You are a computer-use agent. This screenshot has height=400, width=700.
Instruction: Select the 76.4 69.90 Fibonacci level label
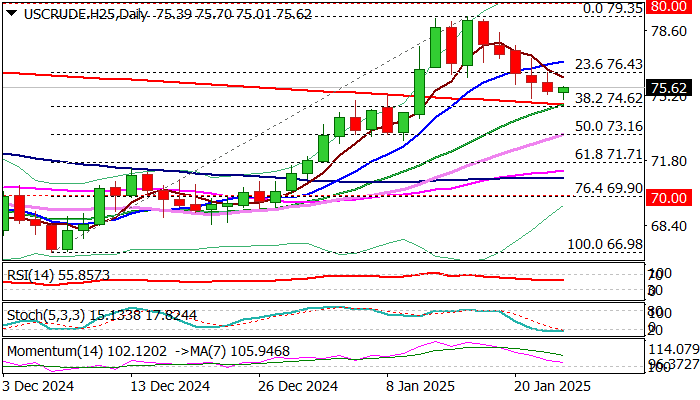pyautogui.click(x=609, y=188)
